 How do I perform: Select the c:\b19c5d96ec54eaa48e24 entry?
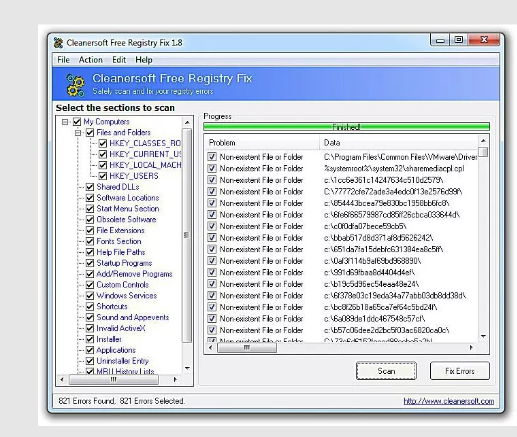coord(371,284)
